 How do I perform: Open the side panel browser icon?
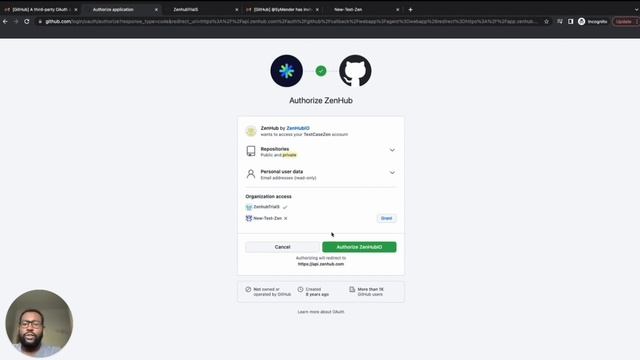click(x=571, y=21)
